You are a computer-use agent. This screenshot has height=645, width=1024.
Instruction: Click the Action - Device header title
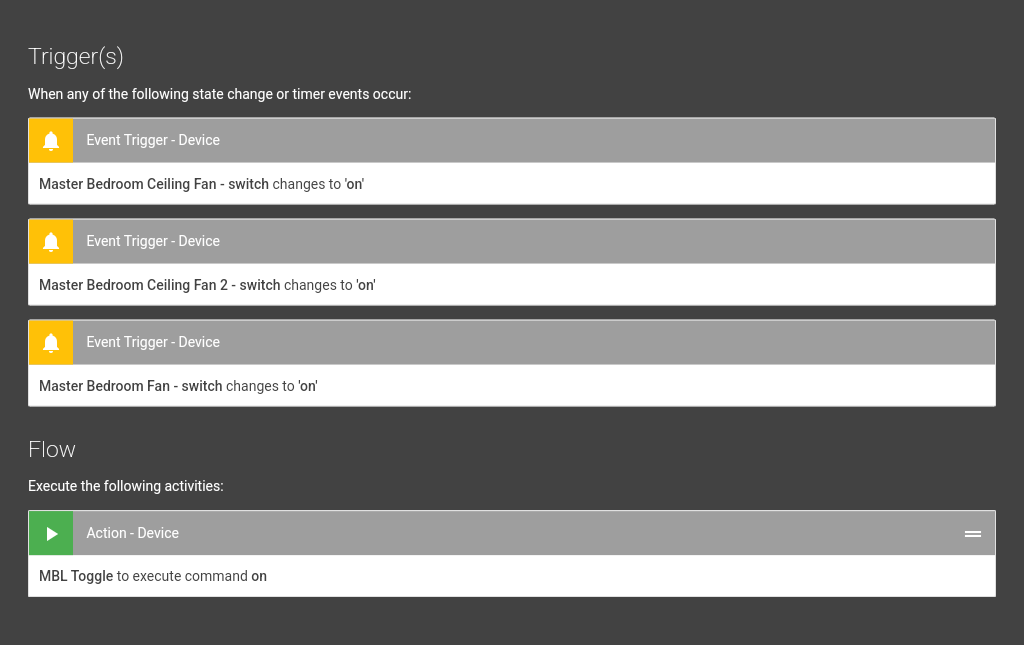point(133,533)
